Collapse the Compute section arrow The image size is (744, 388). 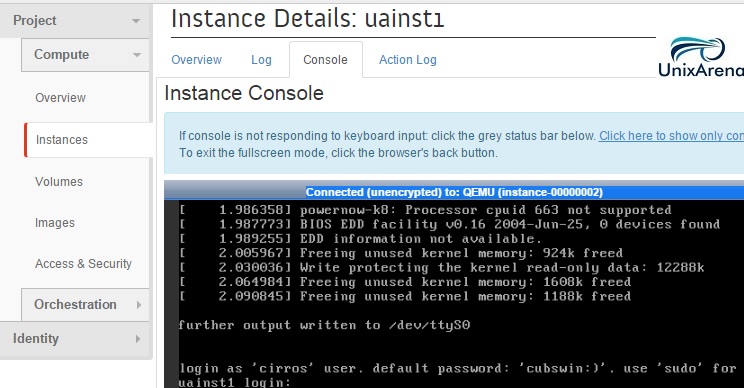click(137, 55)
